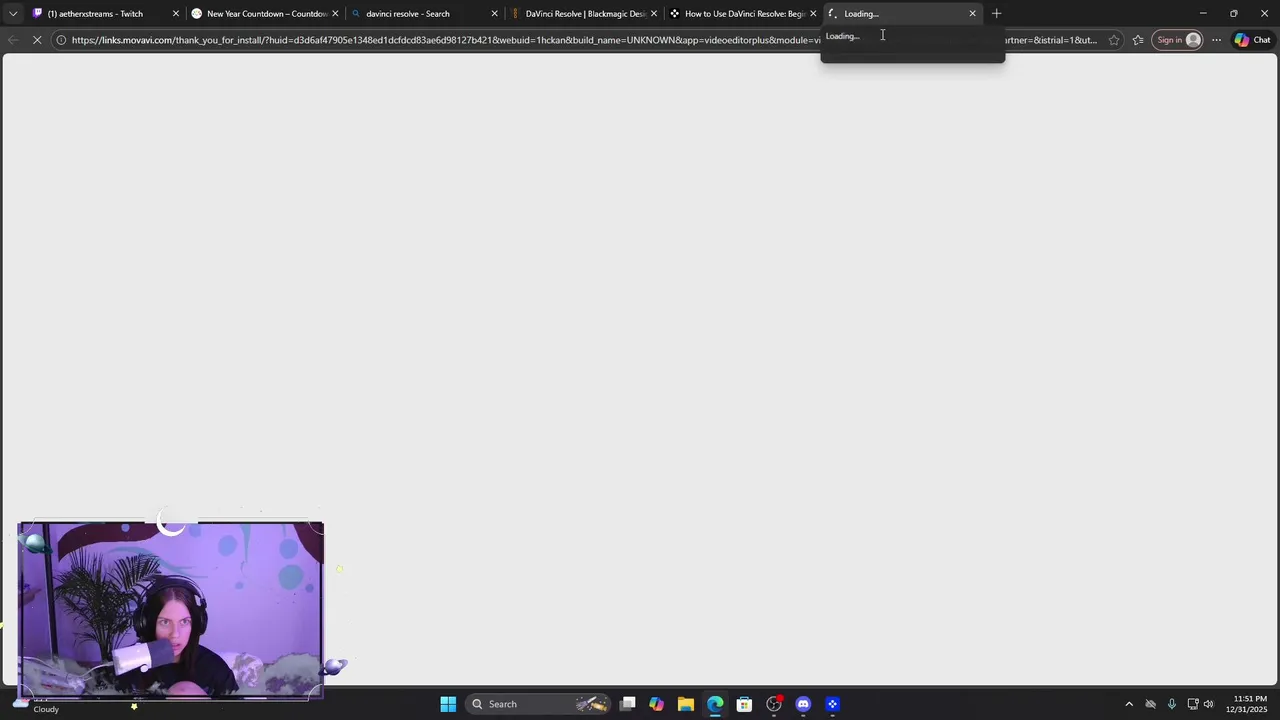Close the Blackmagic Design tab
Image resolution: width=1280 pixels, height=720 pixels.
(x=654, y=14)
